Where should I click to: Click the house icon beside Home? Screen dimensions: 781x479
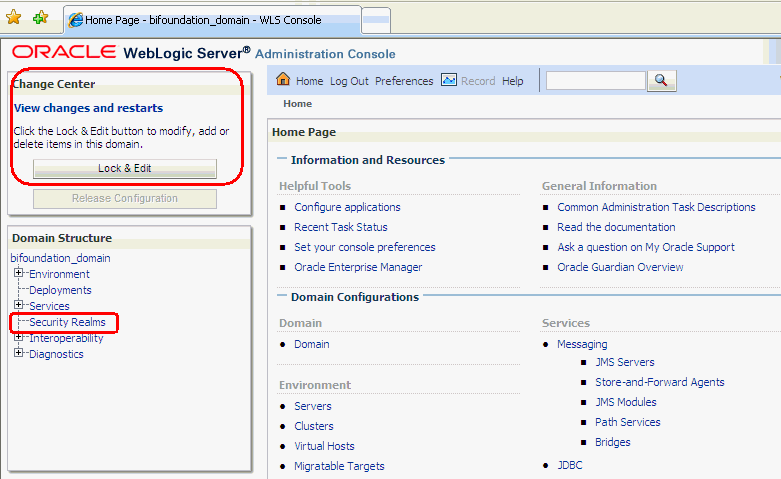283,79
